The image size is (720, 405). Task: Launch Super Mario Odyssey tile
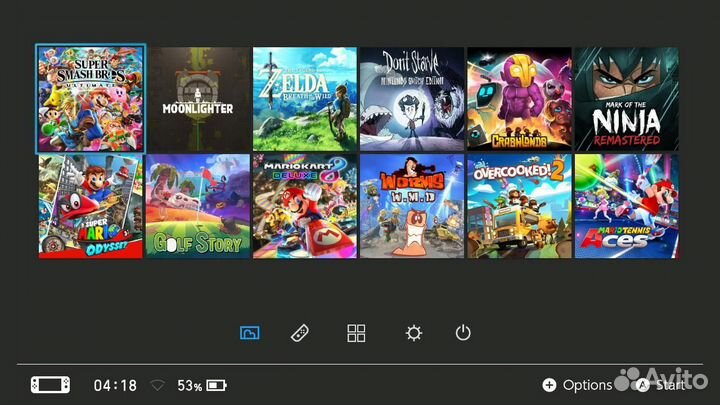point(91,206)
